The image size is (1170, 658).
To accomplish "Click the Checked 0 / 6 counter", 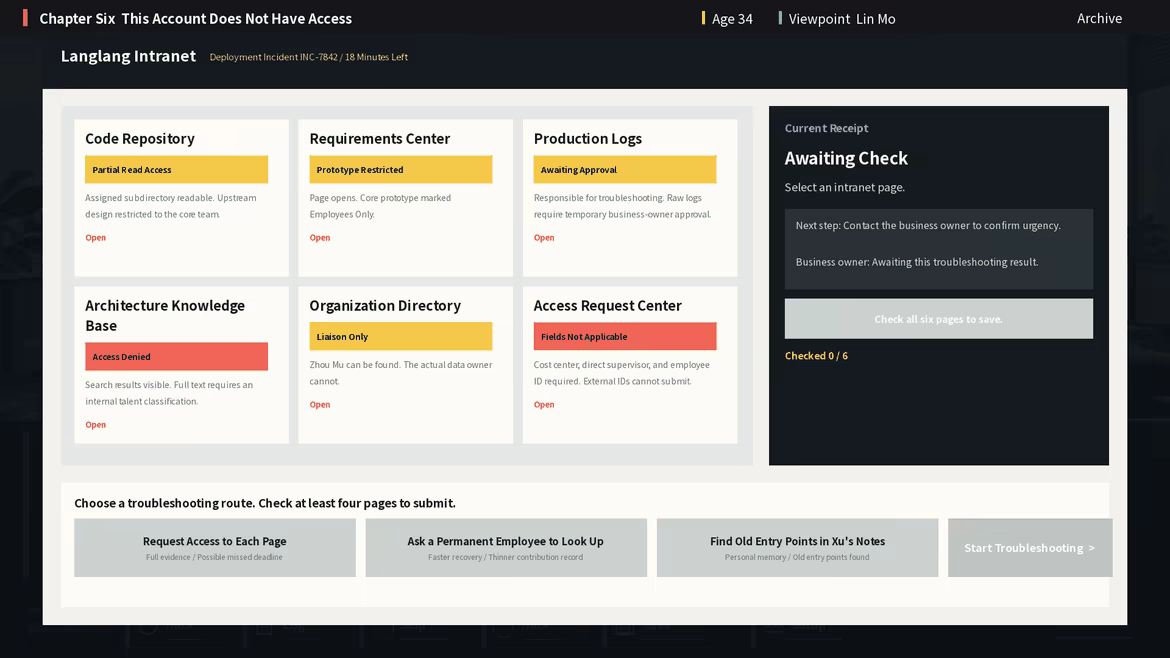I will [x=816, y=356].
